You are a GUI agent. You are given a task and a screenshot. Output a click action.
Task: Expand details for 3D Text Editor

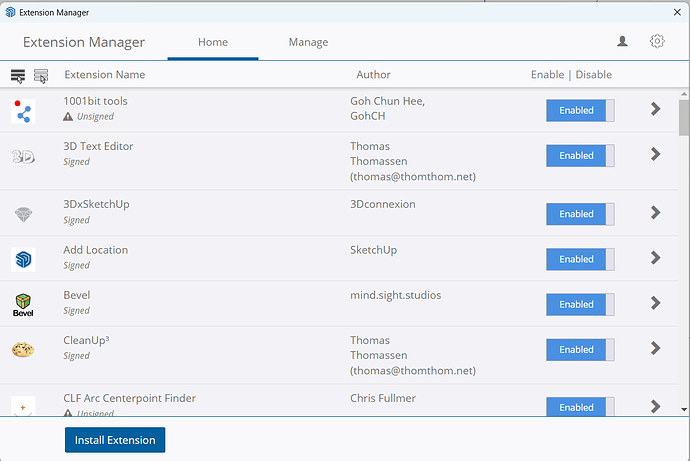click(x=656, y=154)
